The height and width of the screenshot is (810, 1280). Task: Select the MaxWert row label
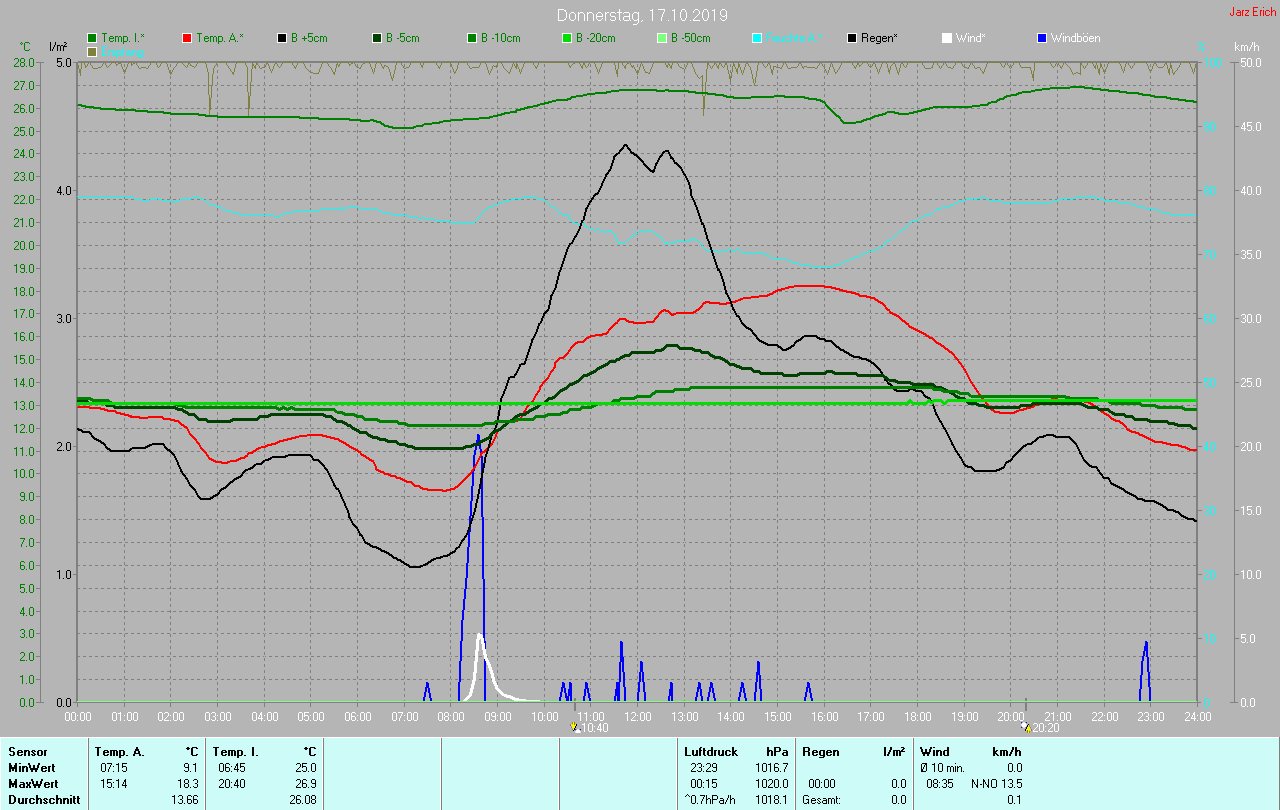click(x=30, y=784)
